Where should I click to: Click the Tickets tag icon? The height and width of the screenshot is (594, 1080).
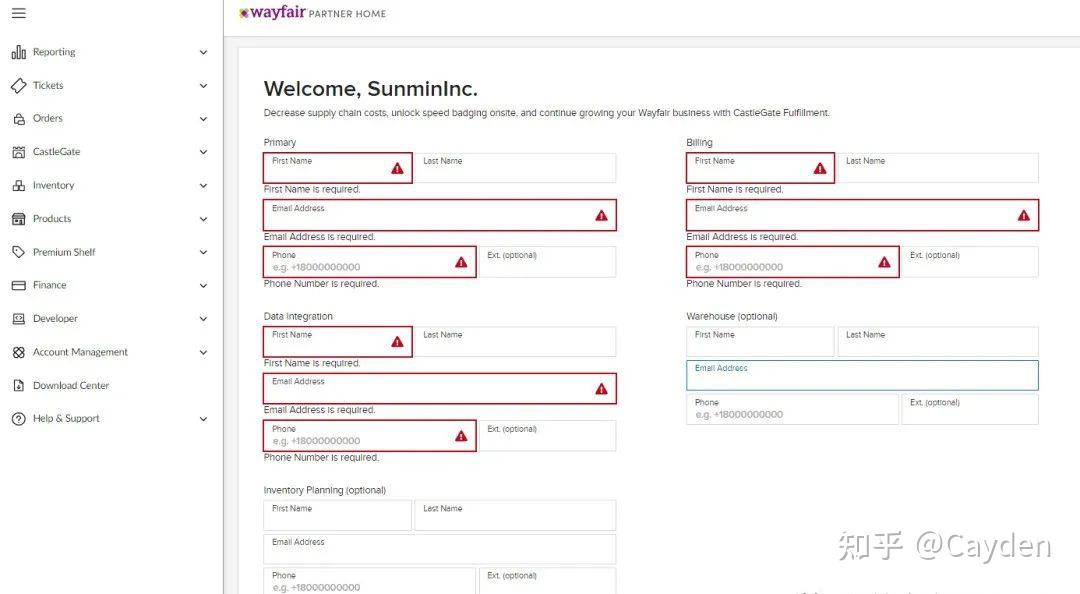tap(18, 86)
